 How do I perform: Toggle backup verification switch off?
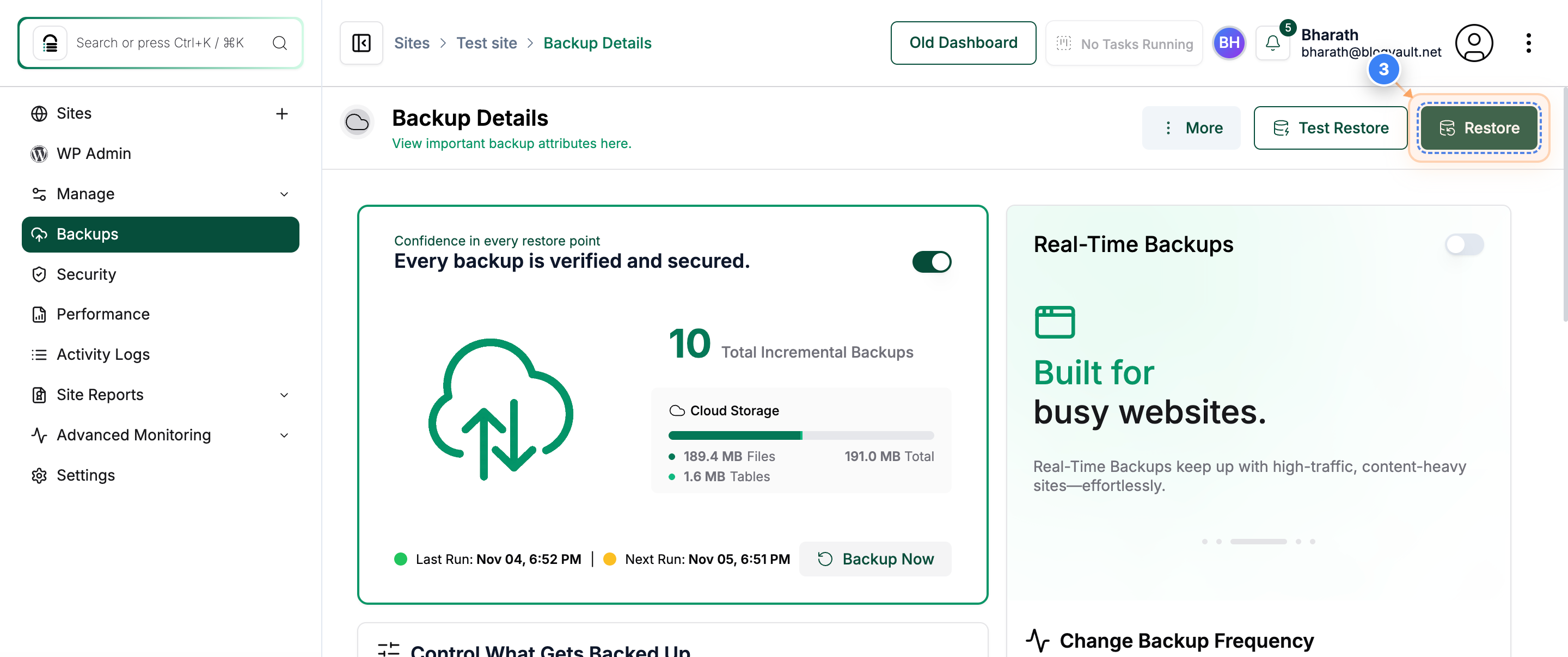932,262
